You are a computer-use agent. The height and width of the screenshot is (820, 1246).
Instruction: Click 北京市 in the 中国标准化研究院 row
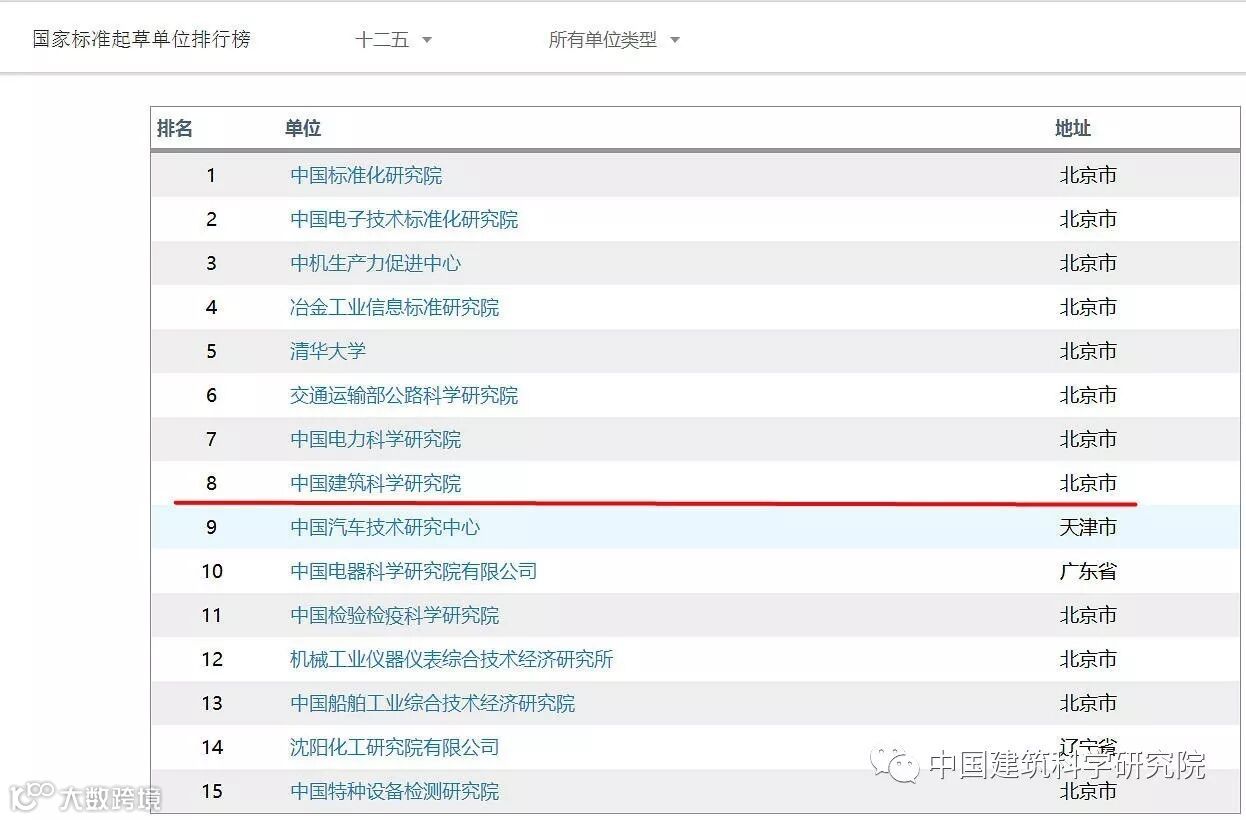tap(1088, 175)
